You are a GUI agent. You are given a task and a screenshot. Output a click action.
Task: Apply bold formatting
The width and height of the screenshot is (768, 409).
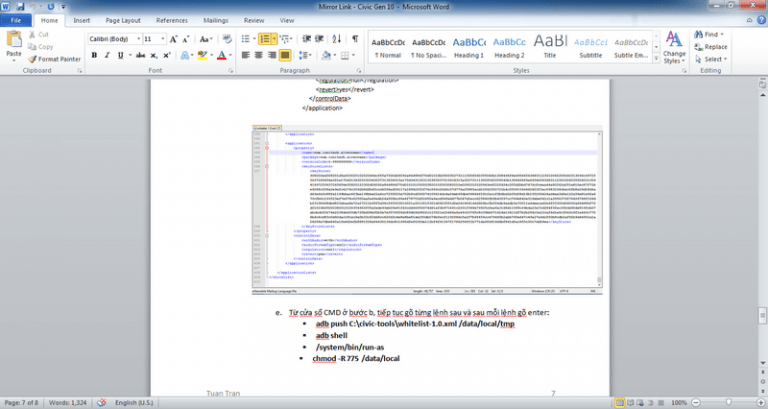(x=93, y=57)
